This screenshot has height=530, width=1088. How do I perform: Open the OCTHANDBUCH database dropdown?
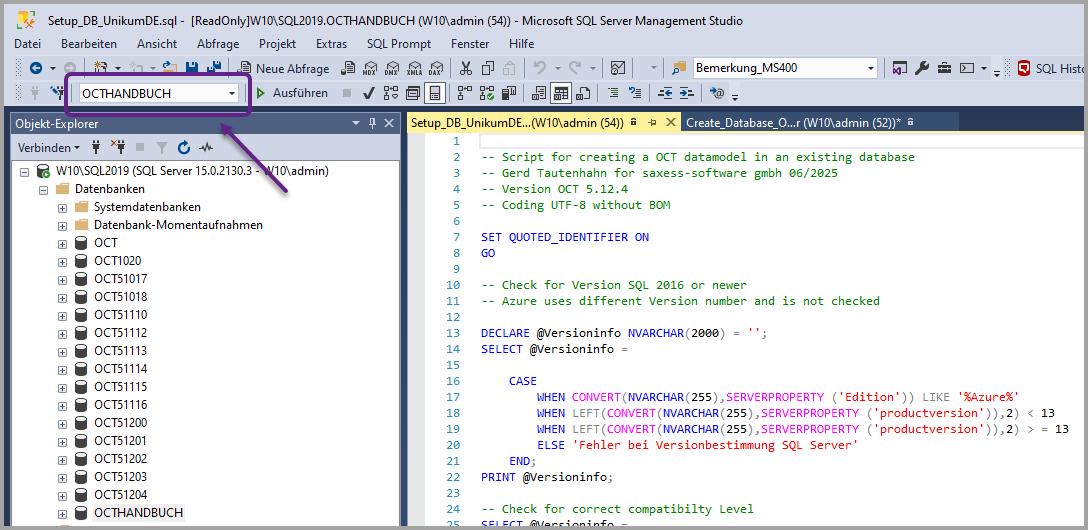coord(232,93)
